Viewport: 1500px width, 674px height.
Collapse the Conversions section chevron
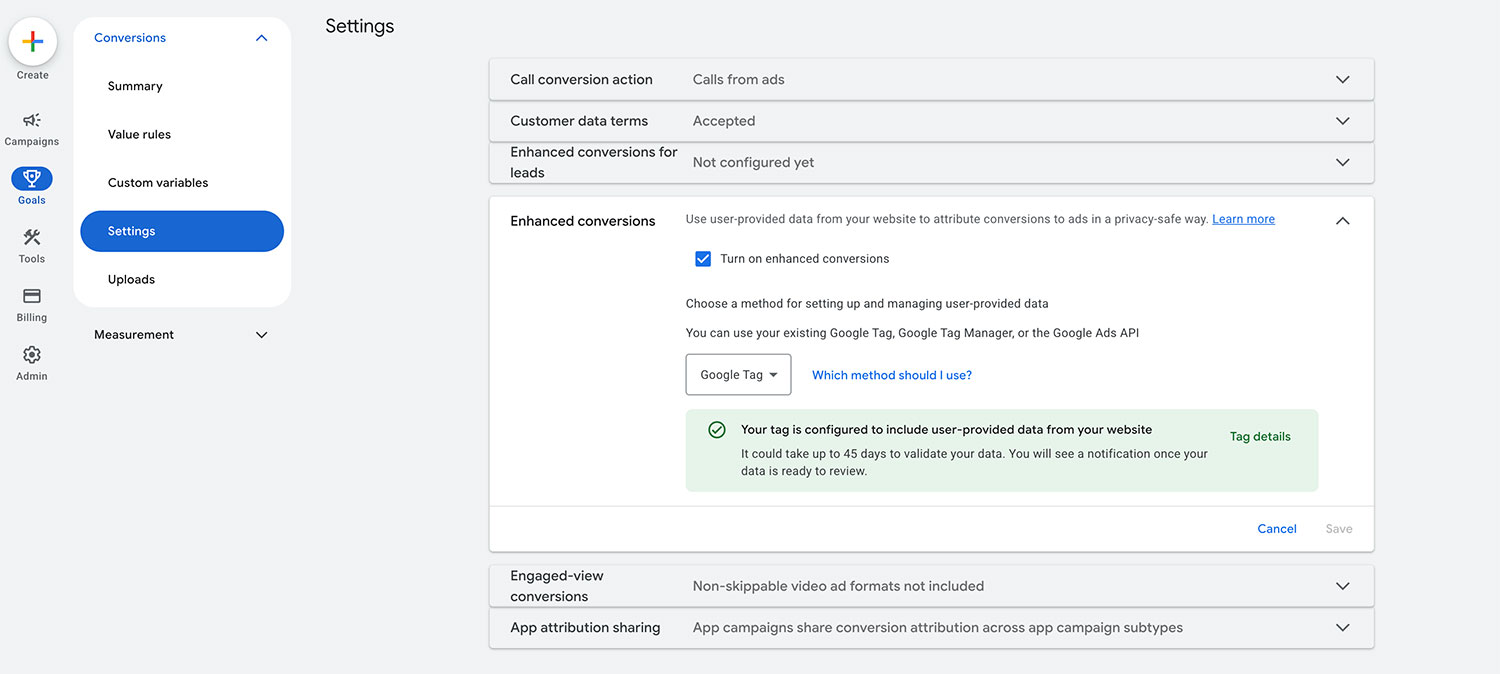(261, 37)
